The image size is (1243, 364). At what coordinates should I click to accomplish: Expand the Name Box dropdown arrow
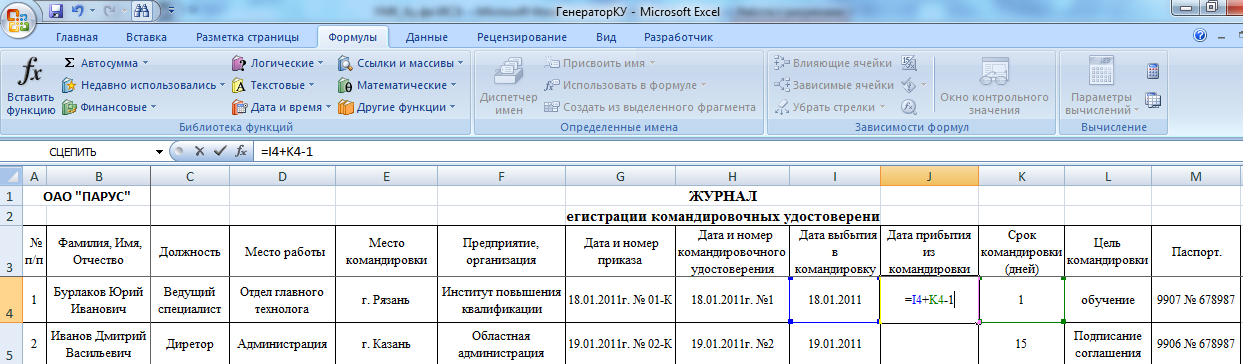(x=159, y=152)
